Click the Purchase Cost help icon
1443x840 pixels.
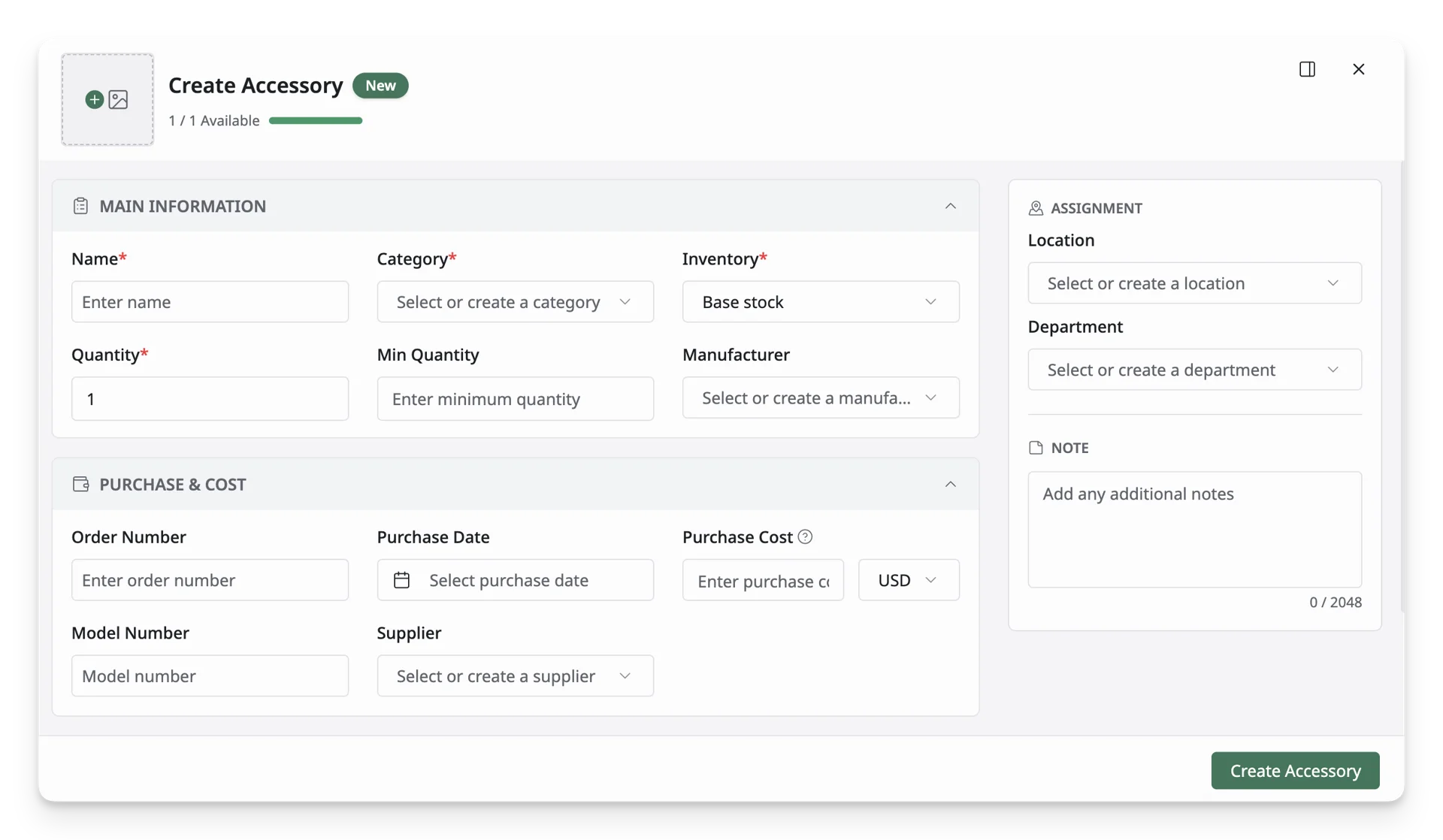click(805, 536)
